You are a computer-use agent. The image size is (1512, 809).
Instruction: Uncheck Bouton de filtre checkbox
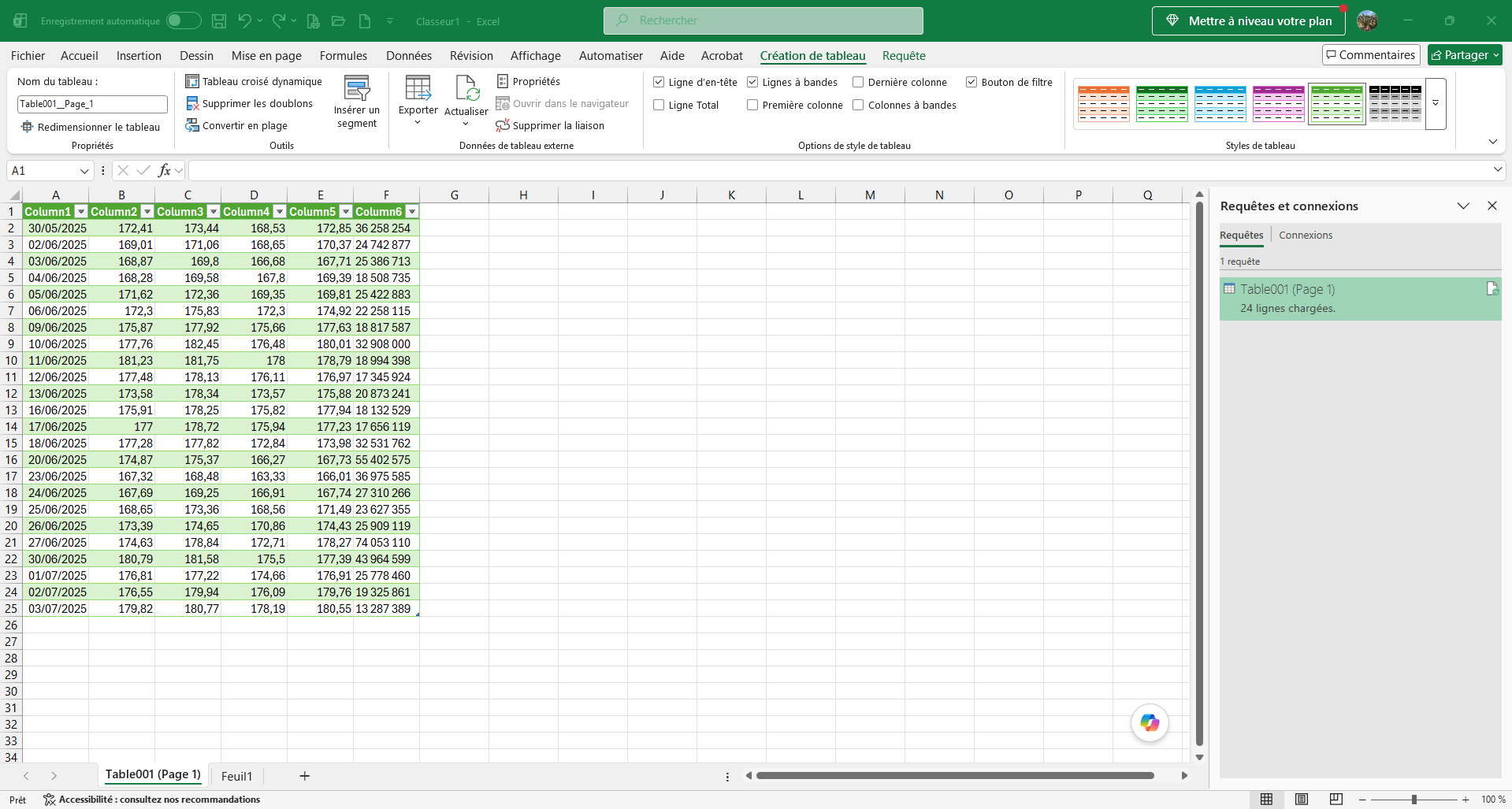click(971, 82)
